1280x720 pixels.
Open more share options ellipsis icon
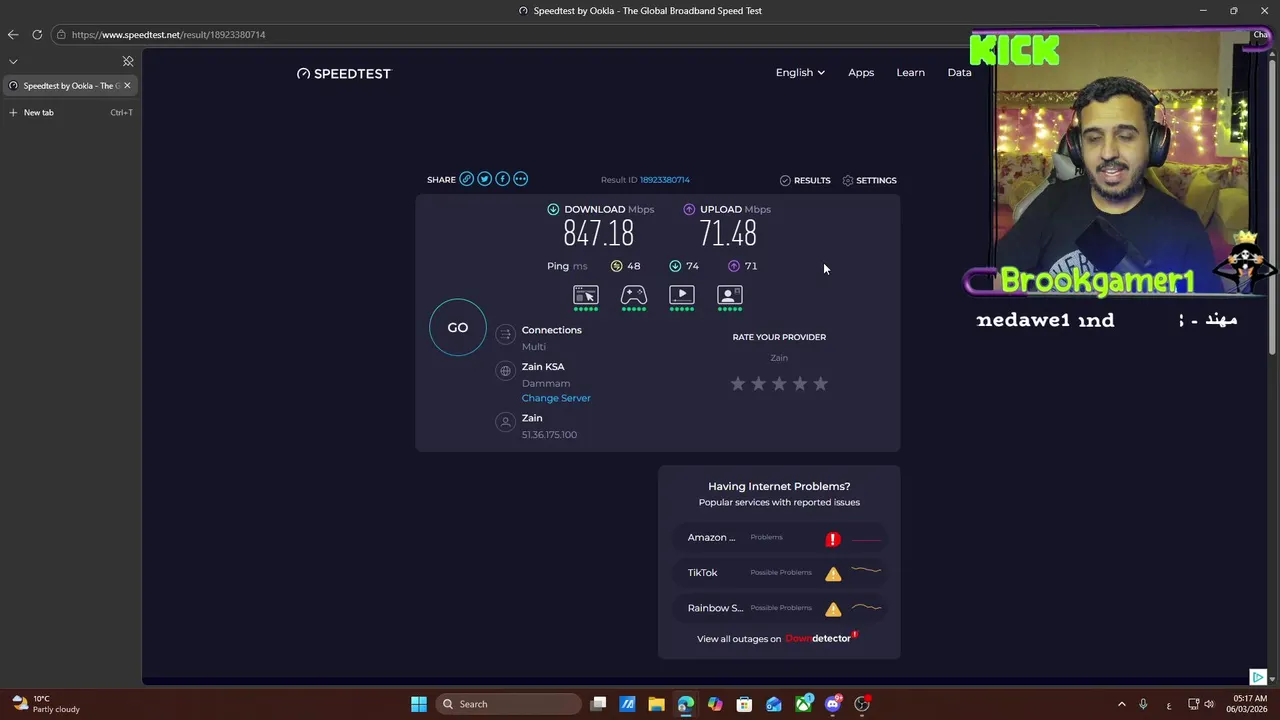point(520,179)
